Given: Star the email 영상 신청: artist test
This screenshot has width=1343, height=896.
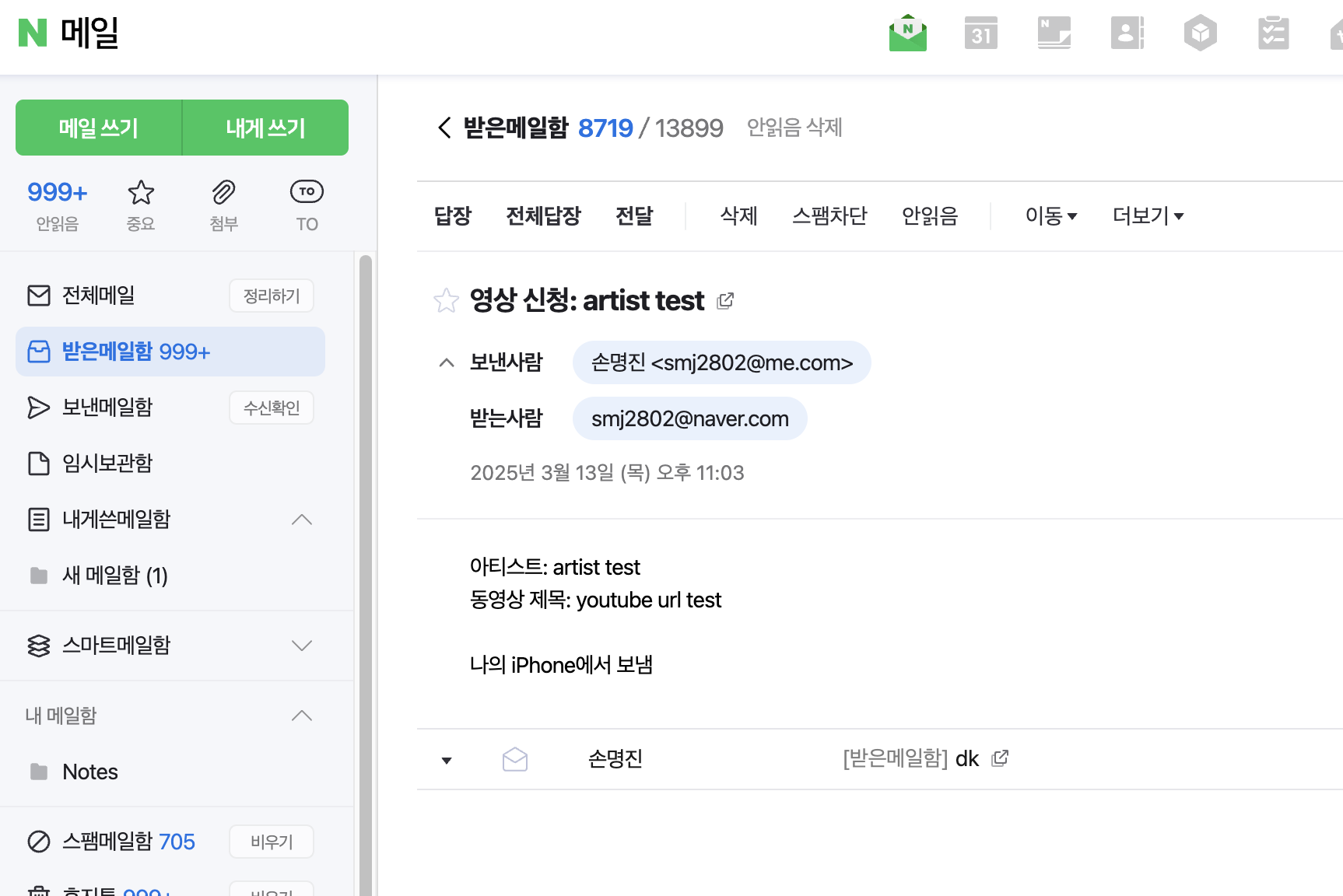Looking at the screenshot, I should click(446, 300).
